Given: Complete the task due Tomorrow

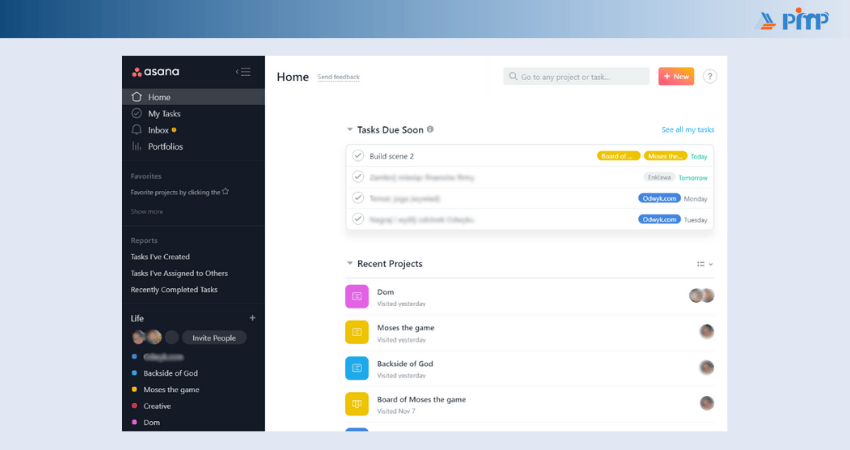Looking at the screenshot, I should pos(358,177).
